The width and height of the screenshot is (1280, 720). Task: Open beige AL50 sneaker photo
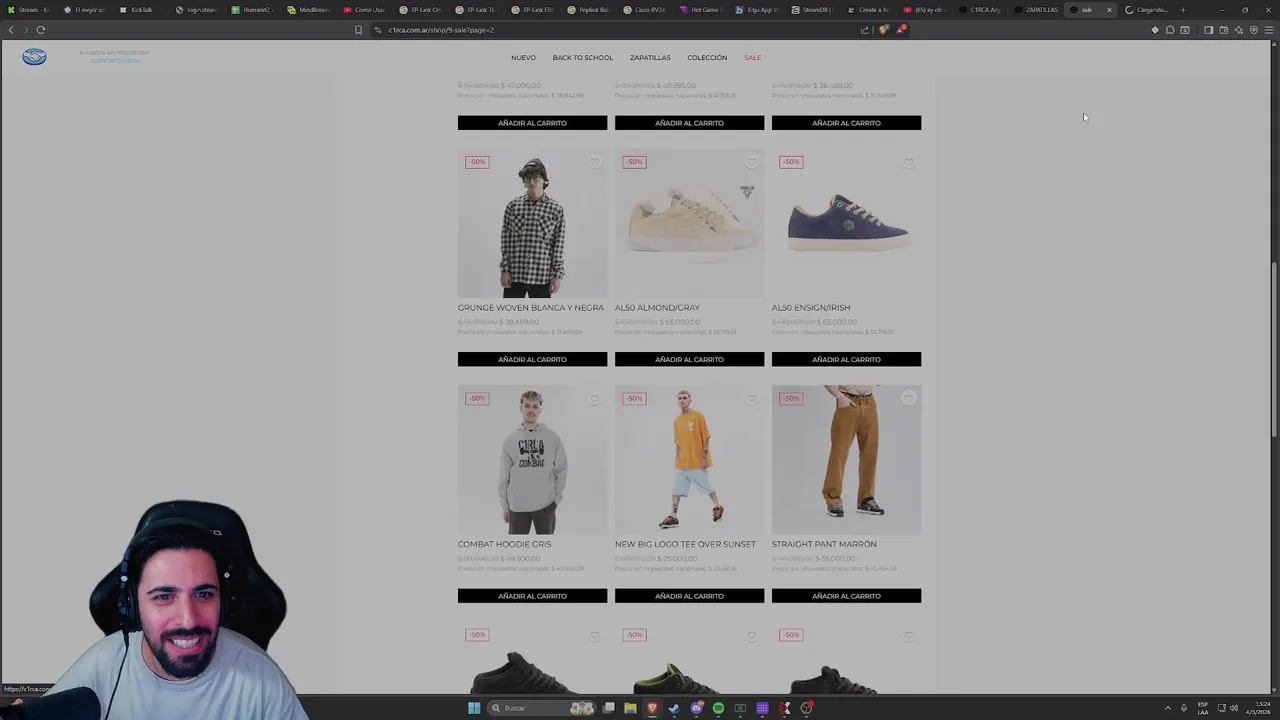pos(689,223)
